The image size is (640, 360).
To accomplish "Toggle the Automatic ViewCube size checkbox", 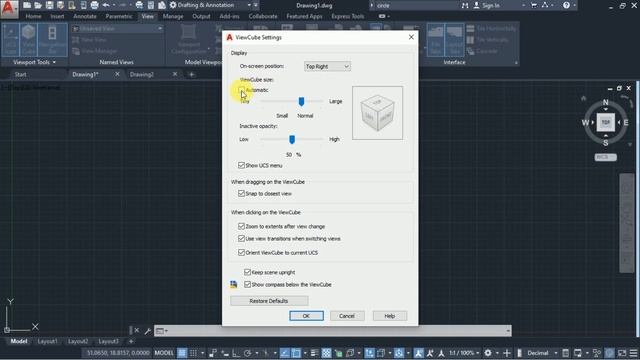I will 242,90.
